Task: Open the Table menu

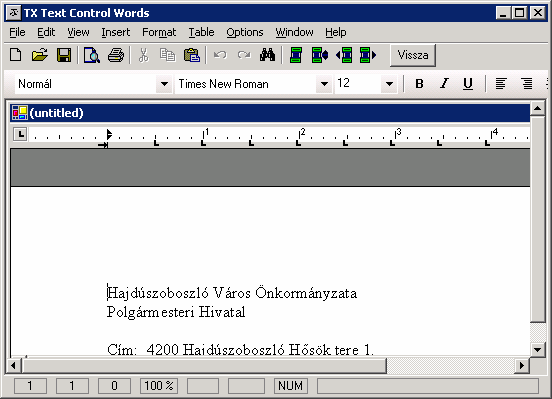Action: [x=201, y=32]
